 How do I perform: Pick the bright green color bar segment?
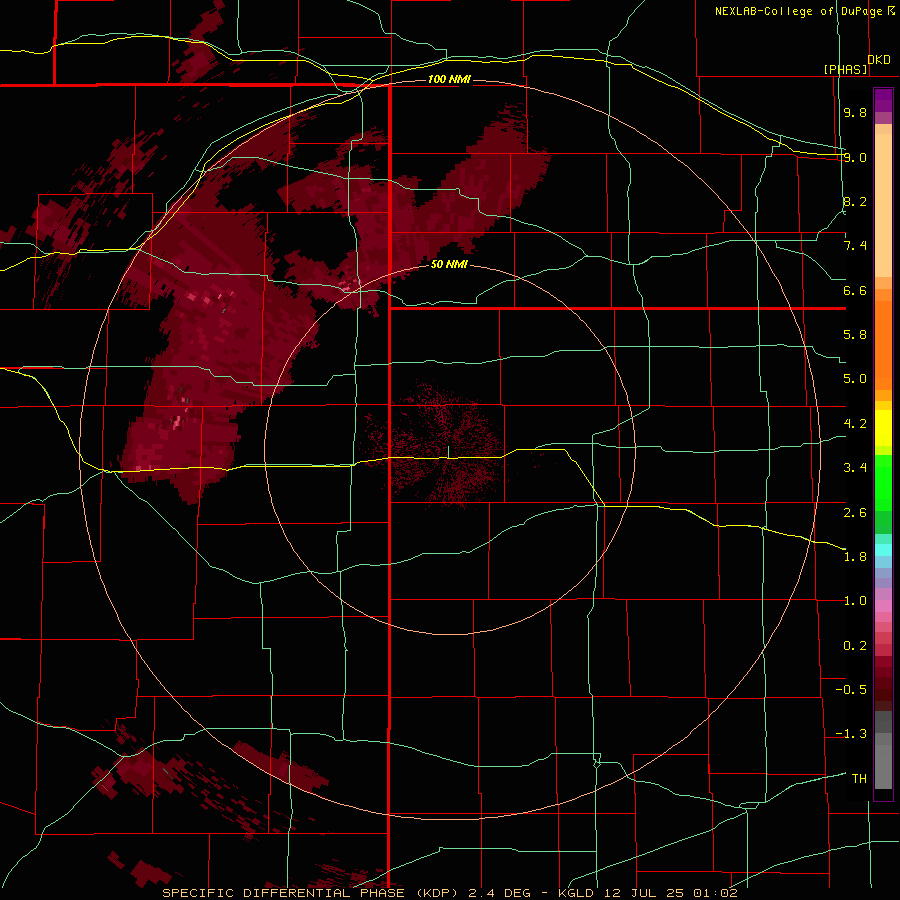click(883, 483)
